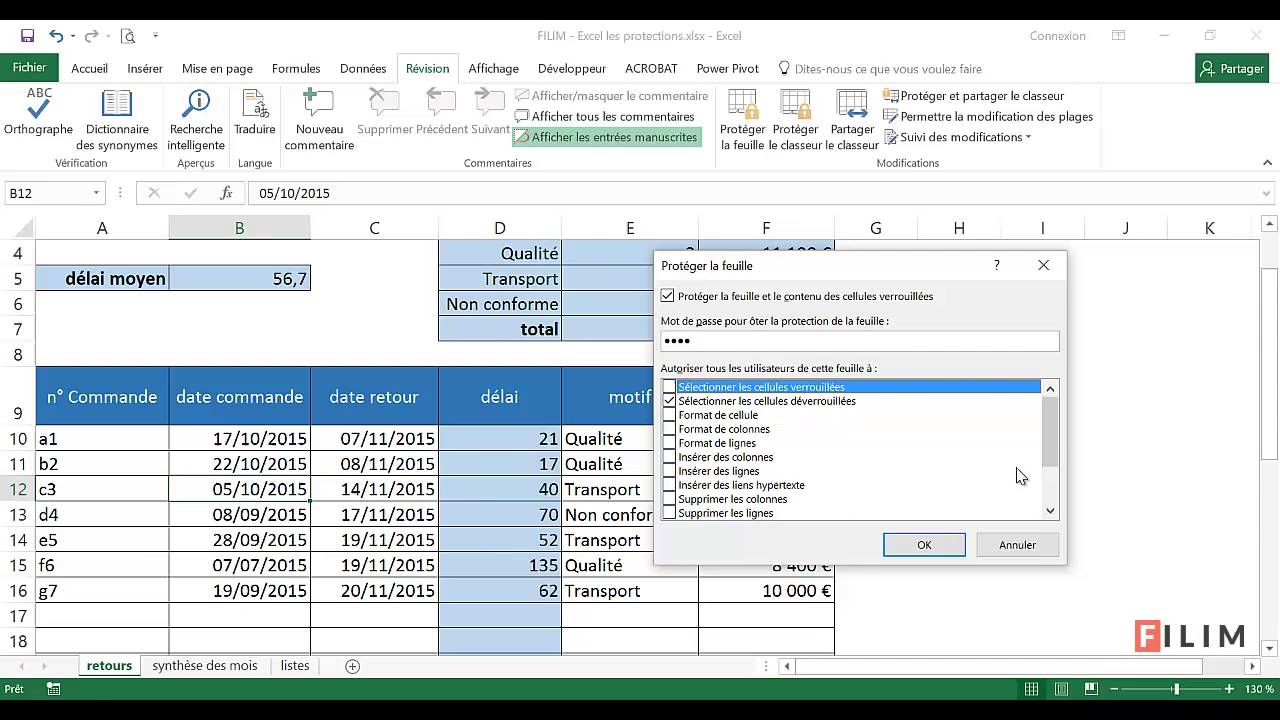Click the macro recording icon in status bar
The image size is (1280, 720).
click(x=54, y=689)
